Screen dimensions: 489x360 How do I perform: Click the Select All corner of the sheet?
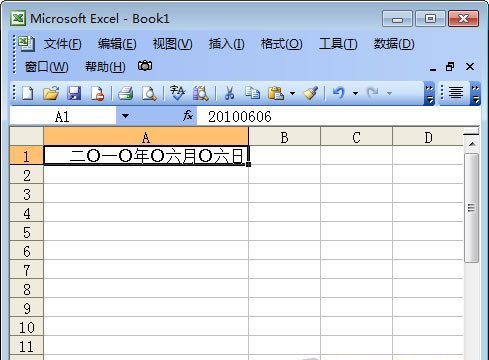[27, 136]
